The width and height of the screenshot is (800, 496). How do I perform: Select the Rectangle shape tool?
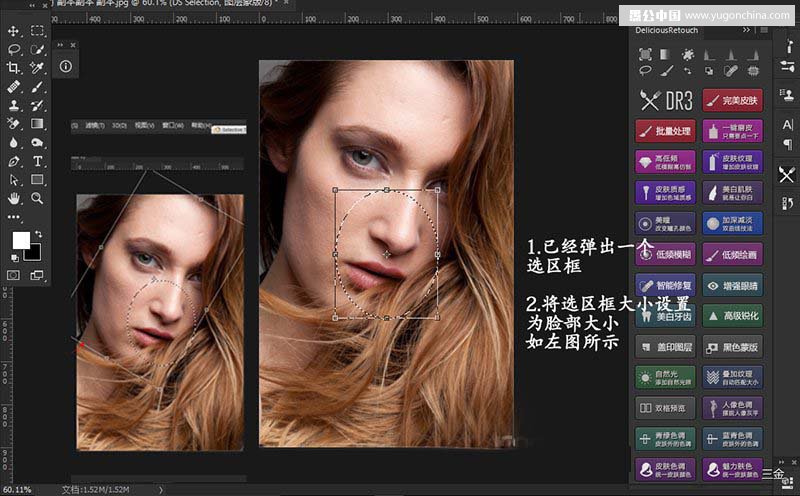click(x=37, y=180)
